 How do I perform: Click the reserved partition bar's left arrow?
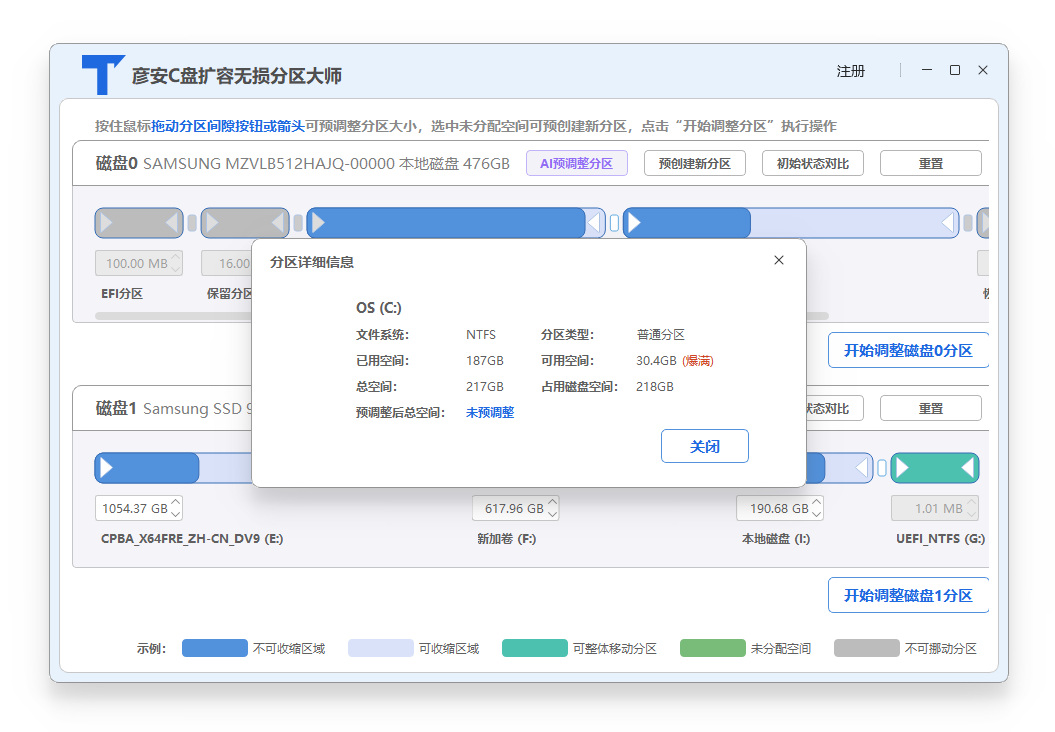pos(212,223)
